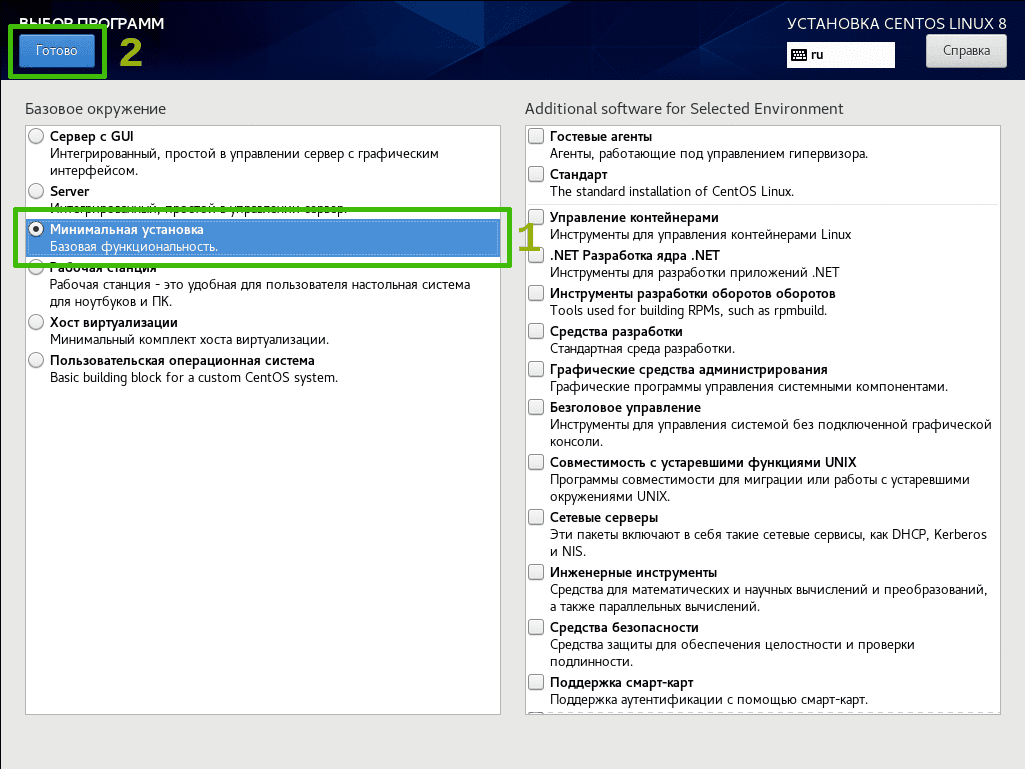Image resolution: width=1025 pixels, height=769 pixels.
Task: Enable Совместимость с устаревшими функциями UNIX
Action: pos(536,462)
